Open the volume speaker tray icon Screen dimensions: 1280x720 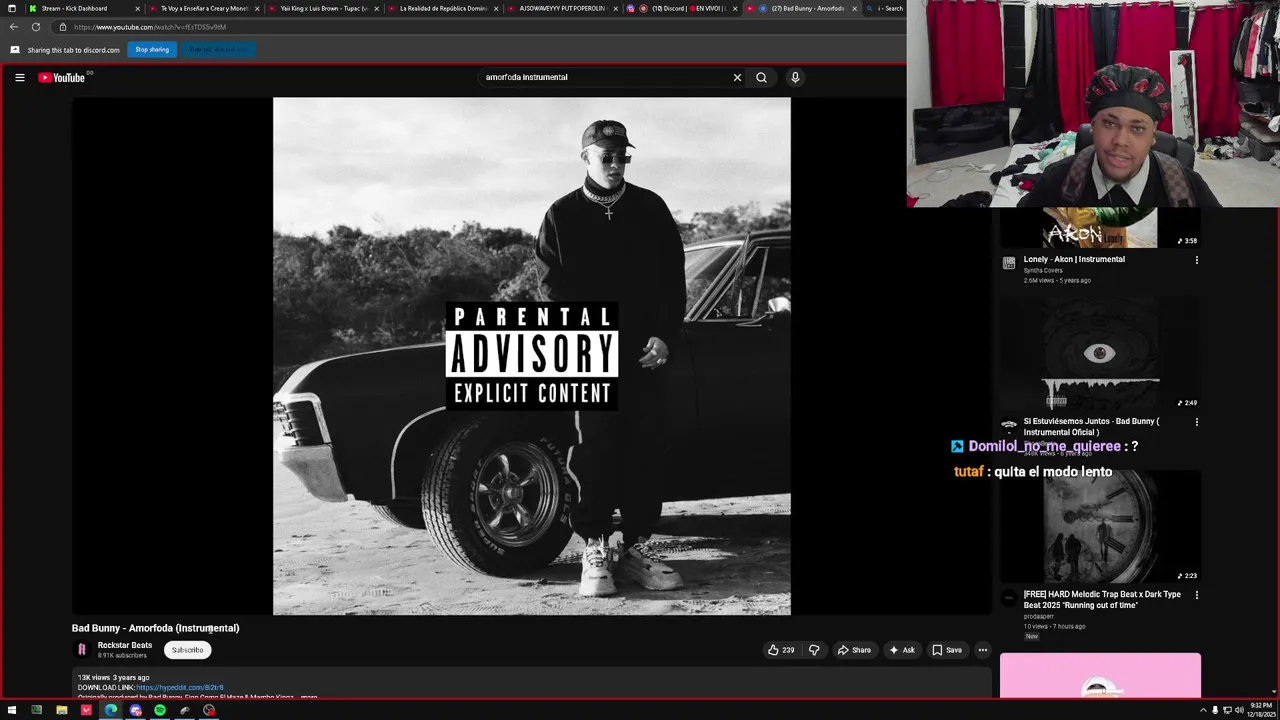[x=1239, y=710]
